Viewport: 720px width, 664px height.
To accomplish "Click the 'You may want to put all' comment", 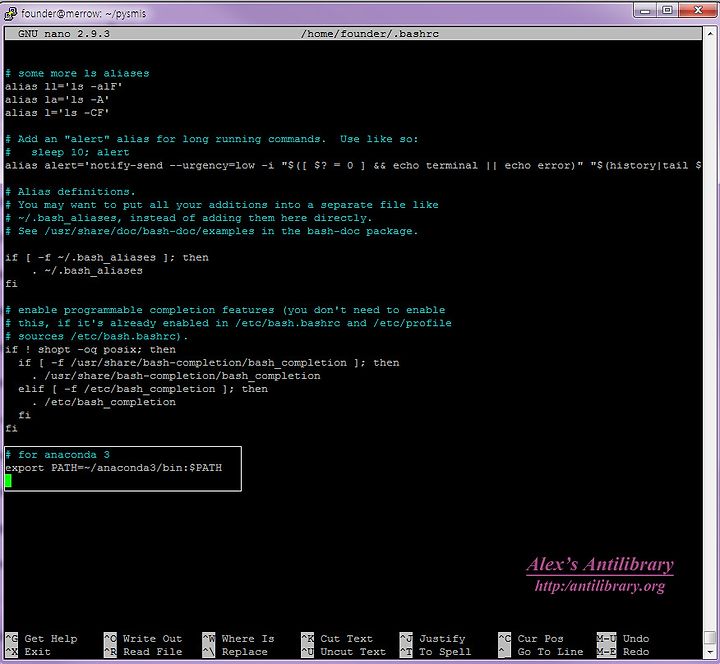I will pyautogui.click(x=222, y=205).
